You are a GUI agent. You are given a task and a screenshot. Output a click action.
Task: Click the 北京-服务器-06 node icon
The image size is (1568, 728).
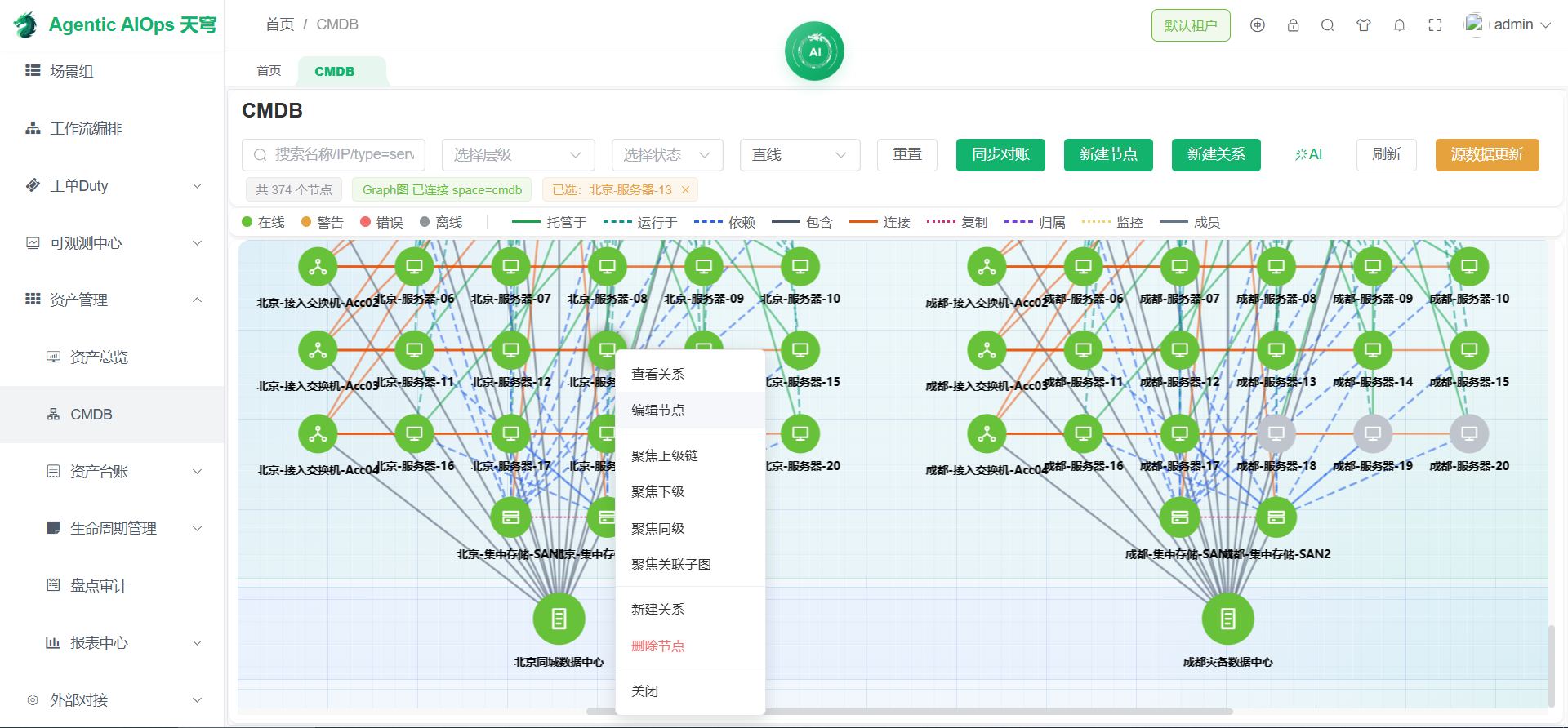click(414, 267)
